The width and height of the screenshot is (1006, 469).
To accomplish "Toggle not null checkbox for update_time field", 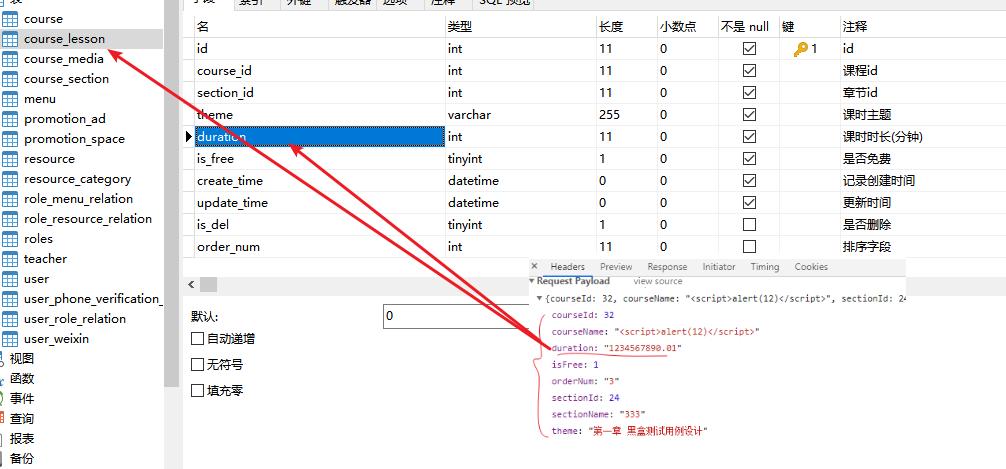I will click(x=748, y=203).
